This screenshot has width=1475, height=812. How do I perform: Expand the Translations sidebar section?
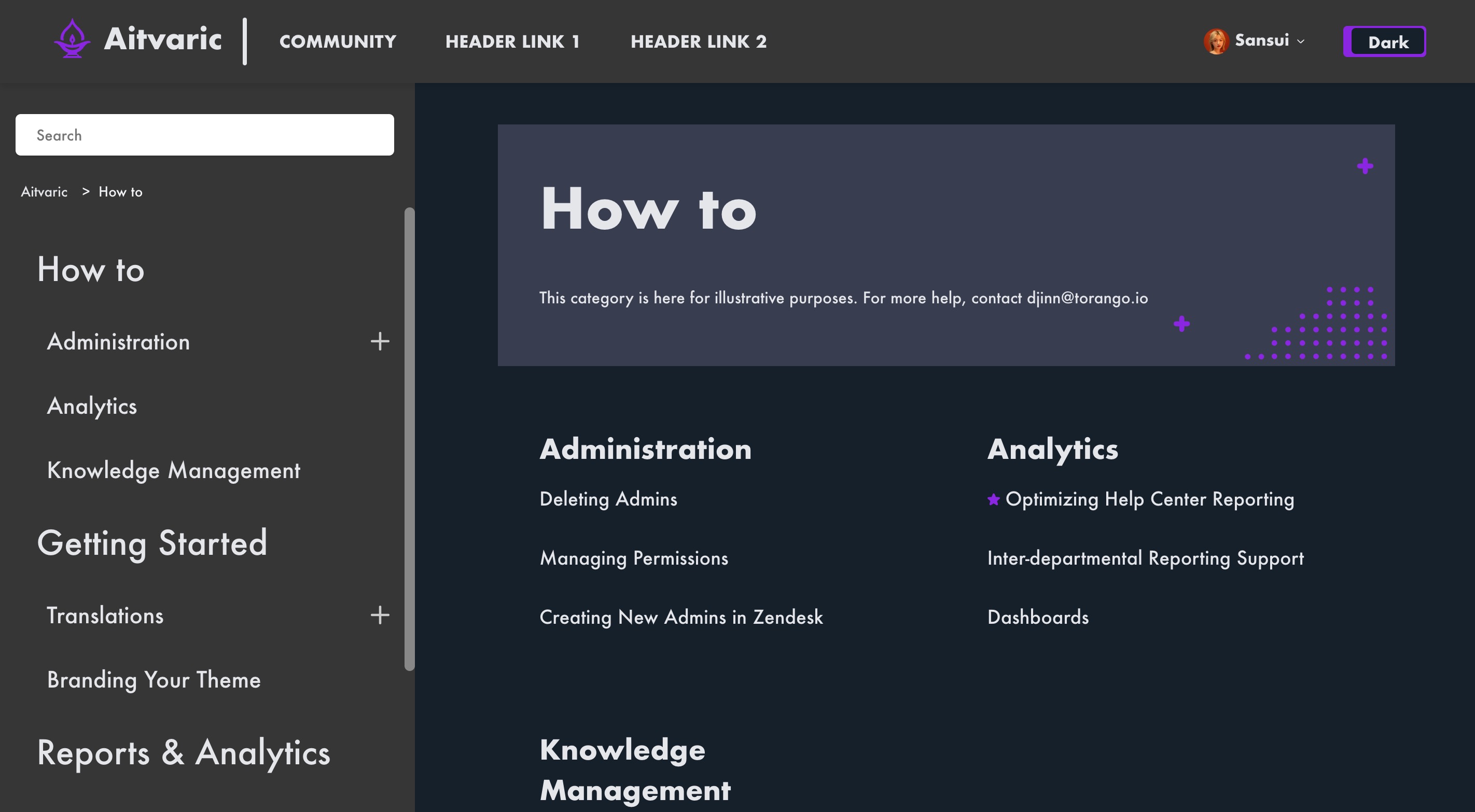[380, 615]
